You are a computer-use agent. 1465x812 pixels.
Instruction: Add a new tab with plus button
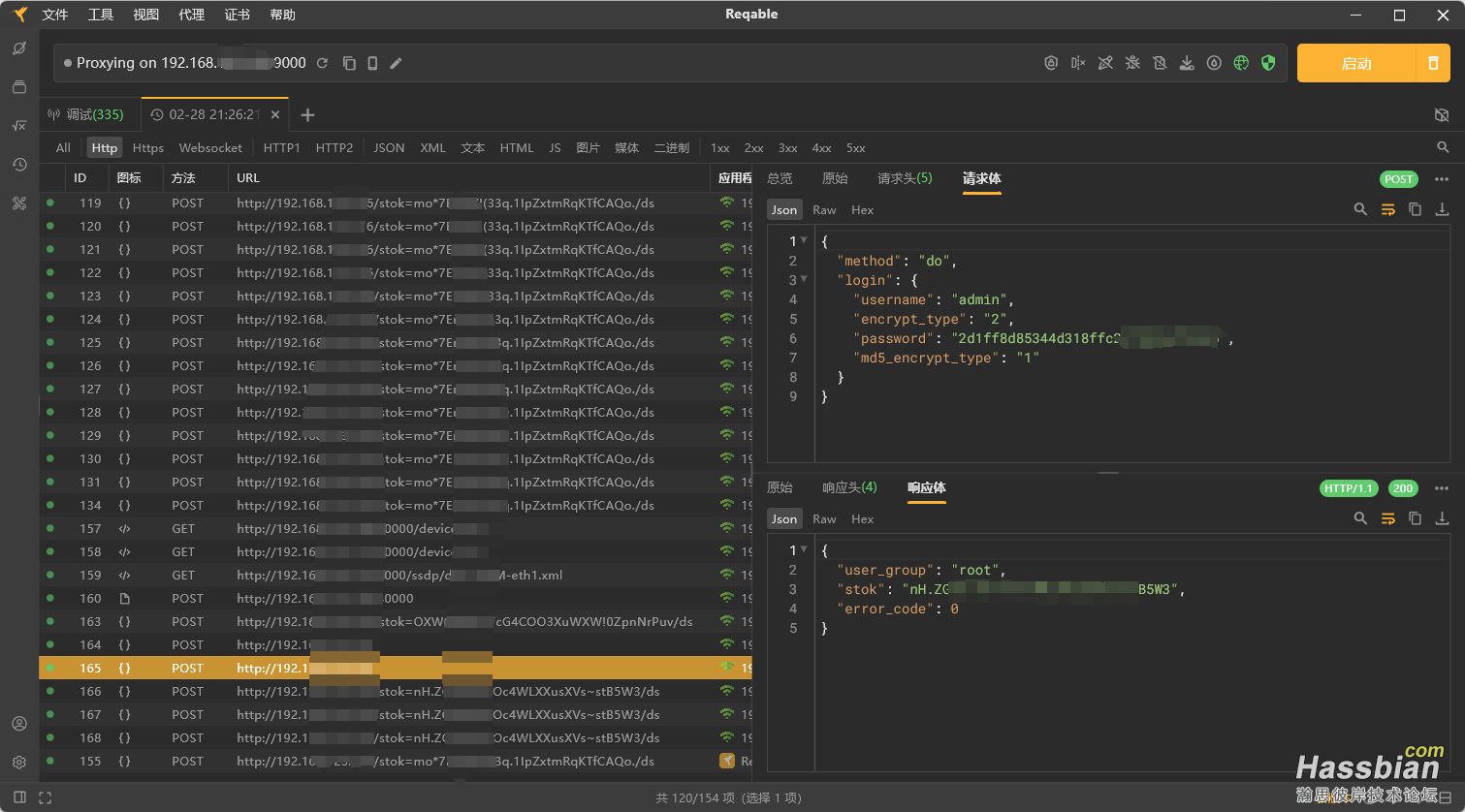click(x=307, y=115)
